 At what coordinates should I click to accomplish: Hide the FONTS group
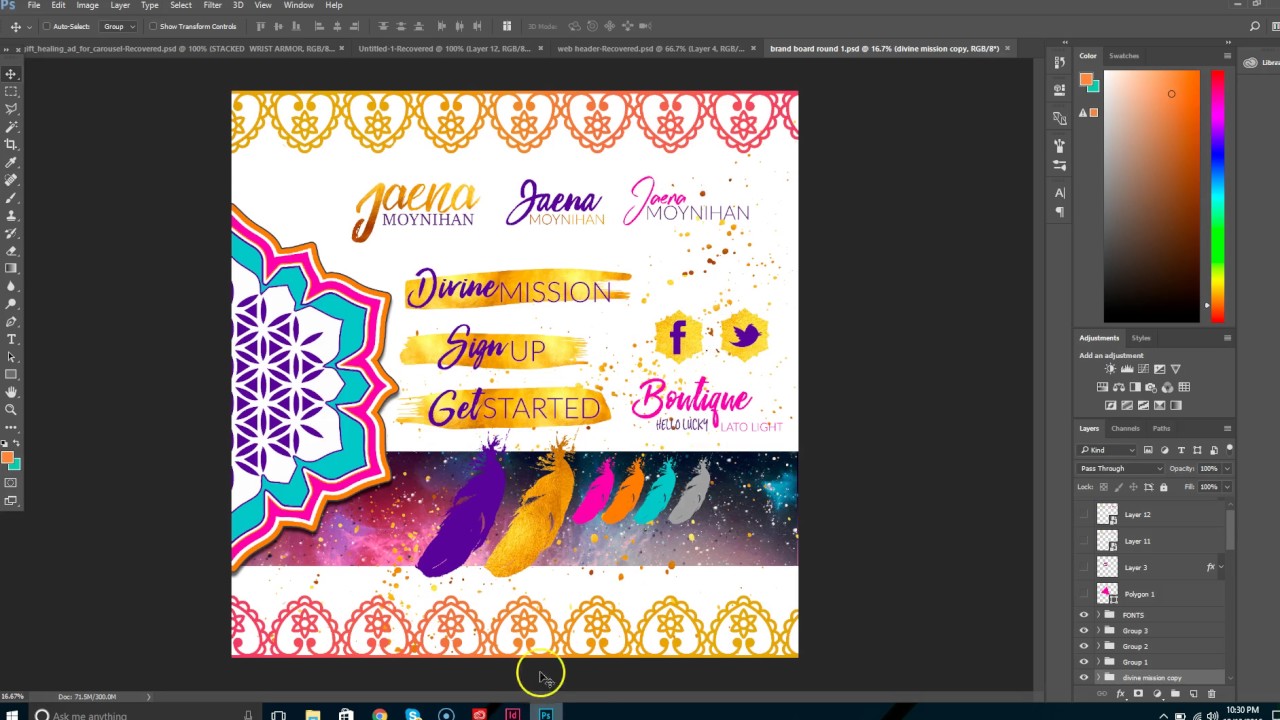pyautogui.click(x=1084, y=615)
